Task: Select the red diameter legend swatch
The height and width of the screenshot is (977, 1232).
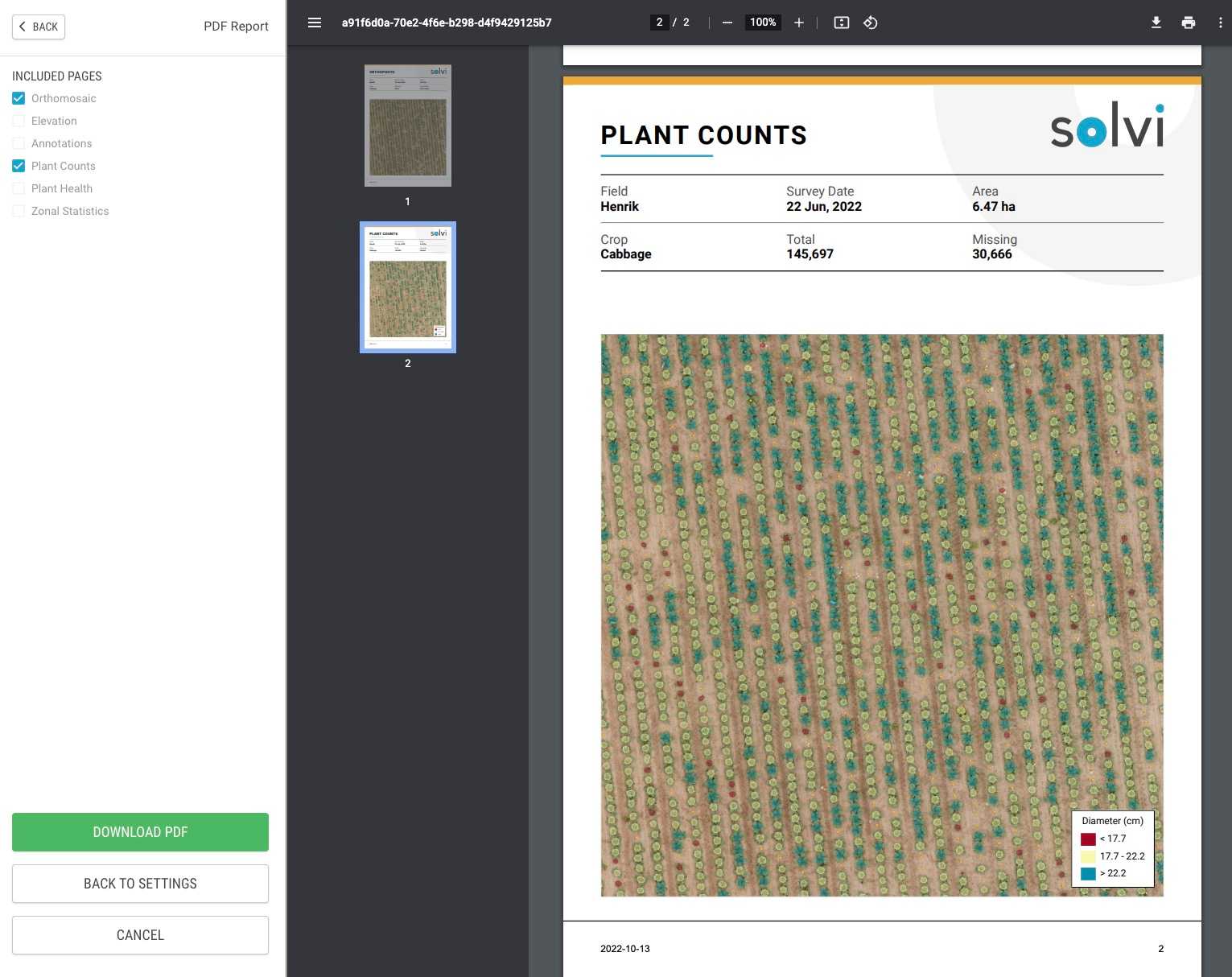Action: 1088,839
